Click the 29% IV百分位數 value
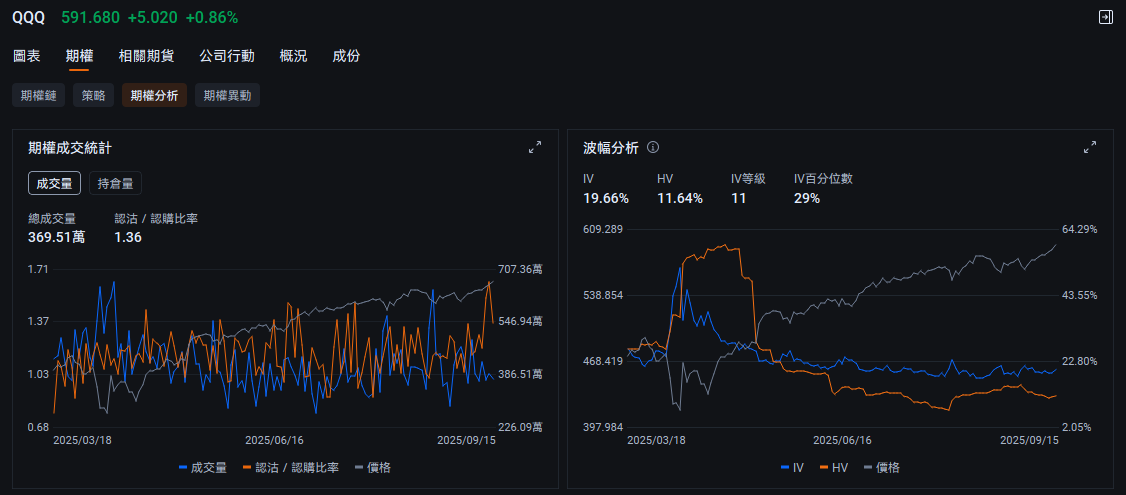 coord(807,198)
